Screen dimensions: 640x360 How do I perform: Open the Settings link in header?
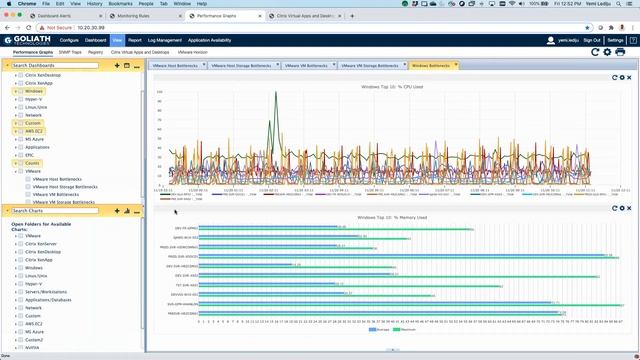point(615,40)
